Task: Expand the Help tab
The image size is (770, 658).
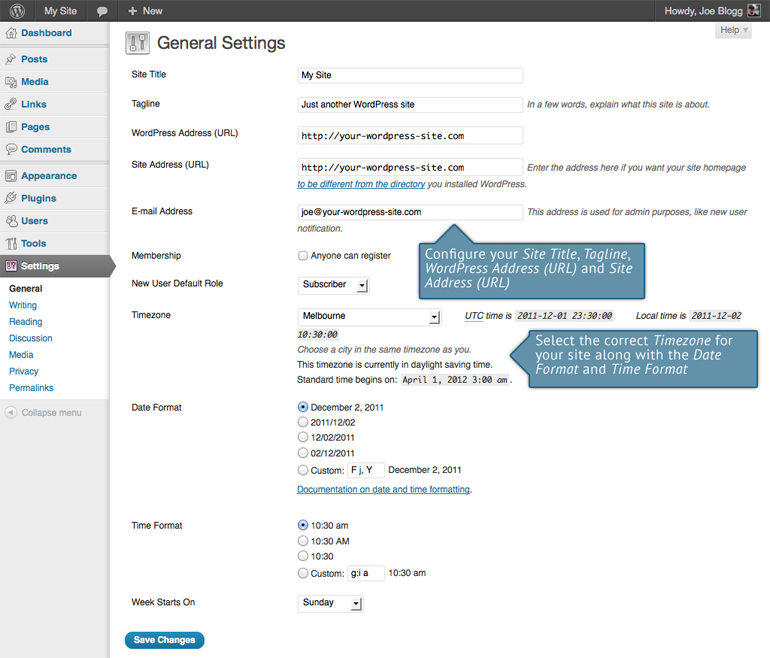Action: coord(733,31)
